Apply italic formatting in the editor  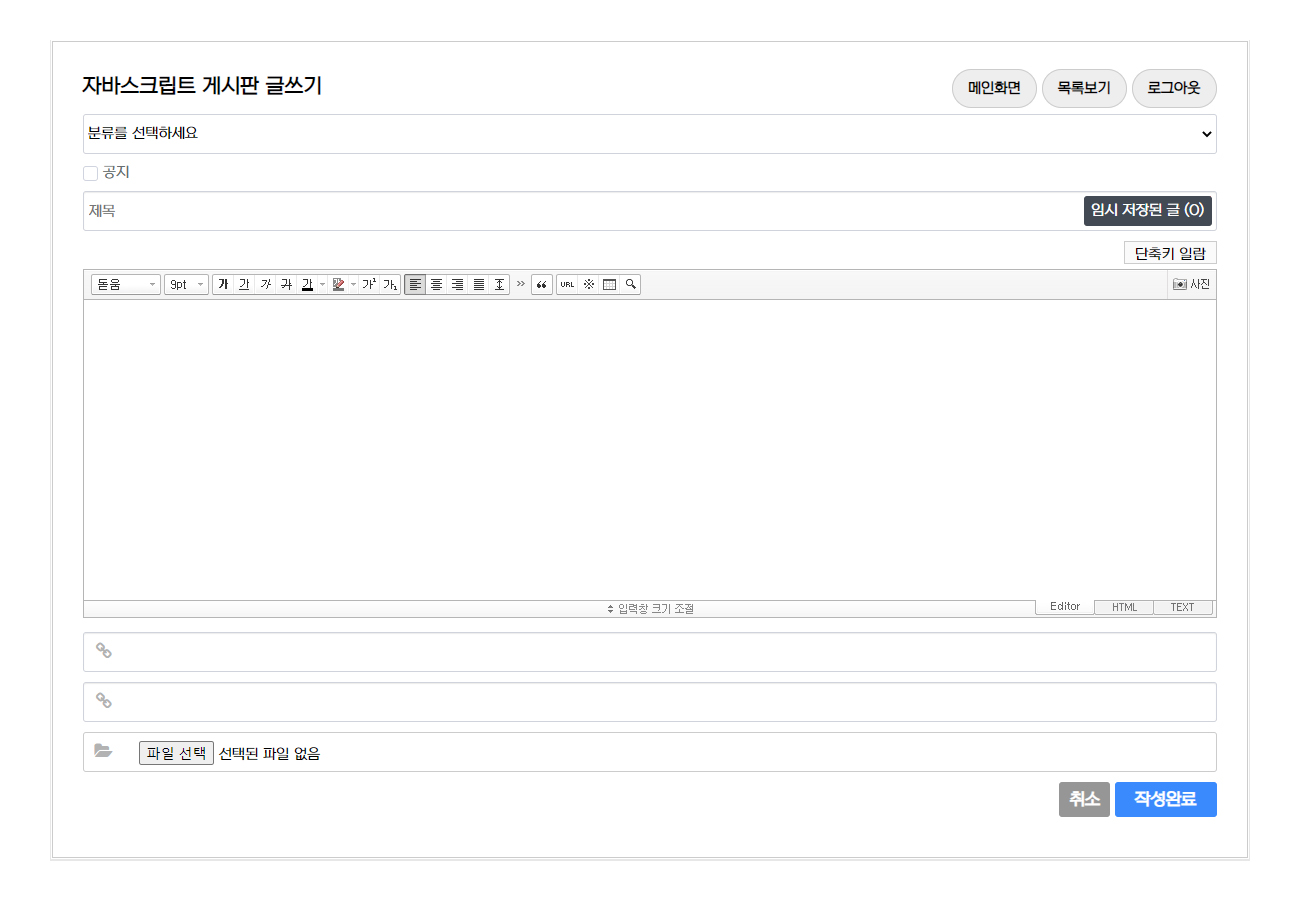point(265,285)
